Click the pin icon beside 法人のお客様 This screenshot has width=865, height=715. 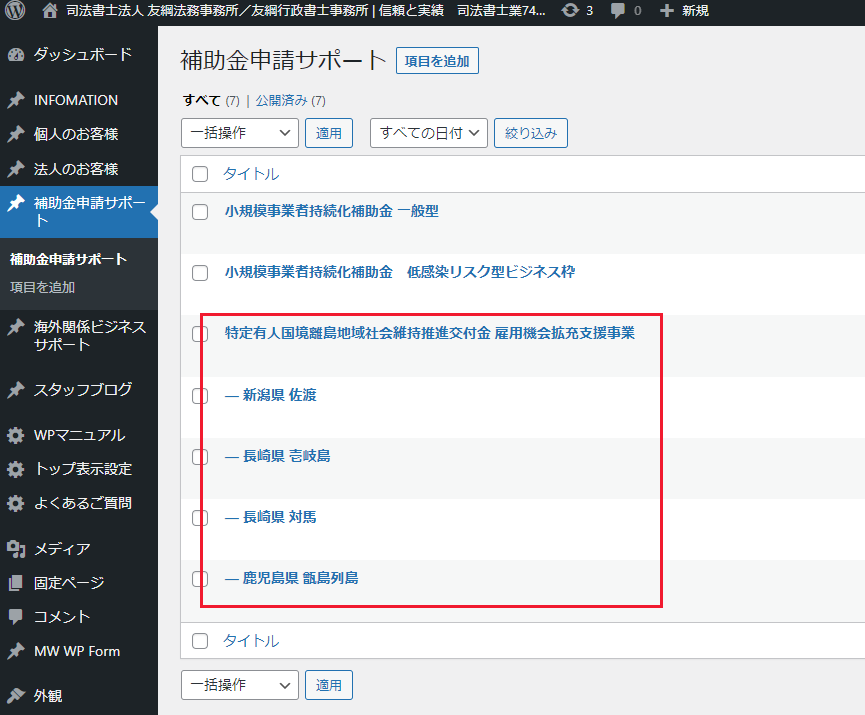[x=16, y=169]
